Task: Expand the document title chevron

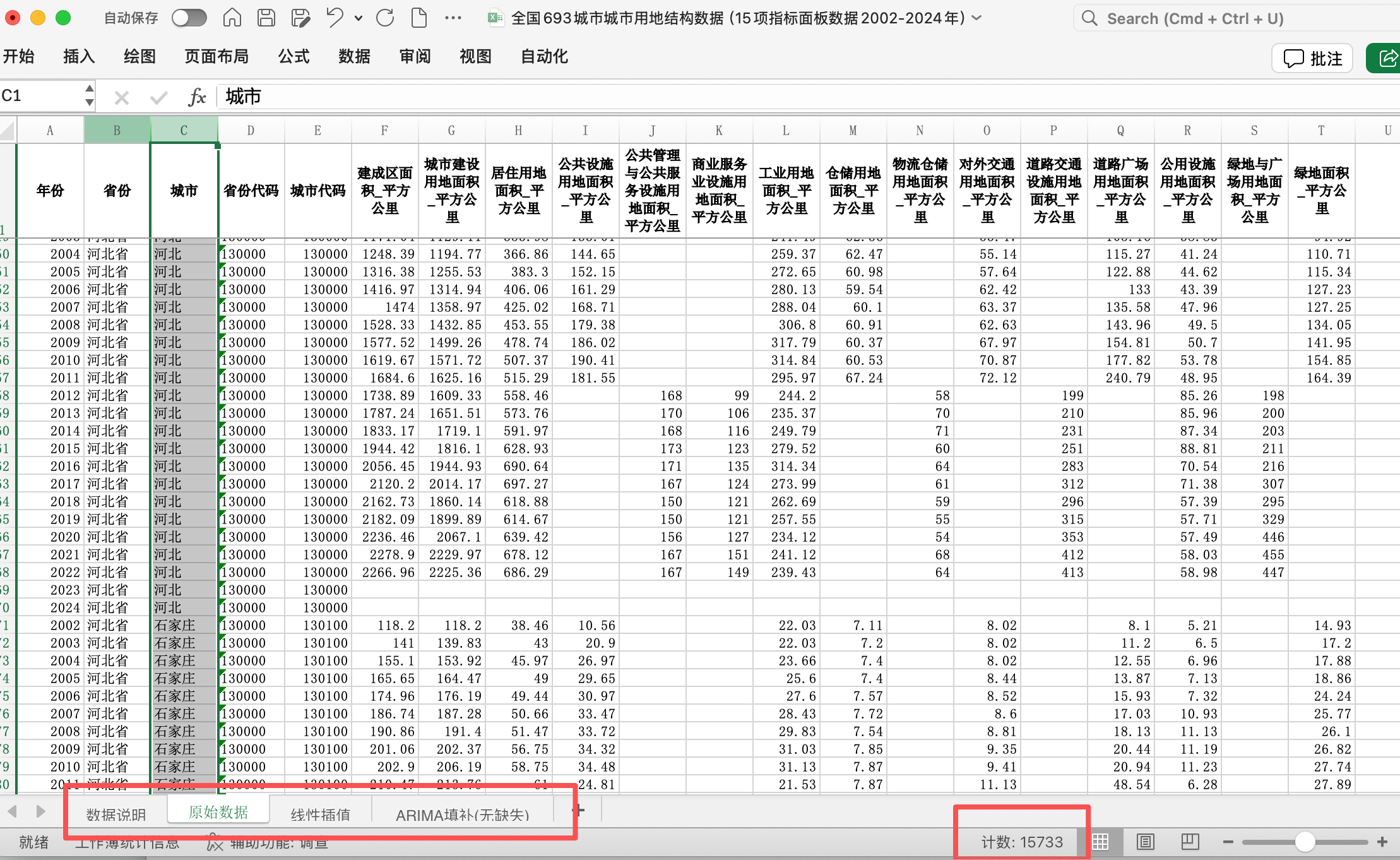Action: pos(977,18)
